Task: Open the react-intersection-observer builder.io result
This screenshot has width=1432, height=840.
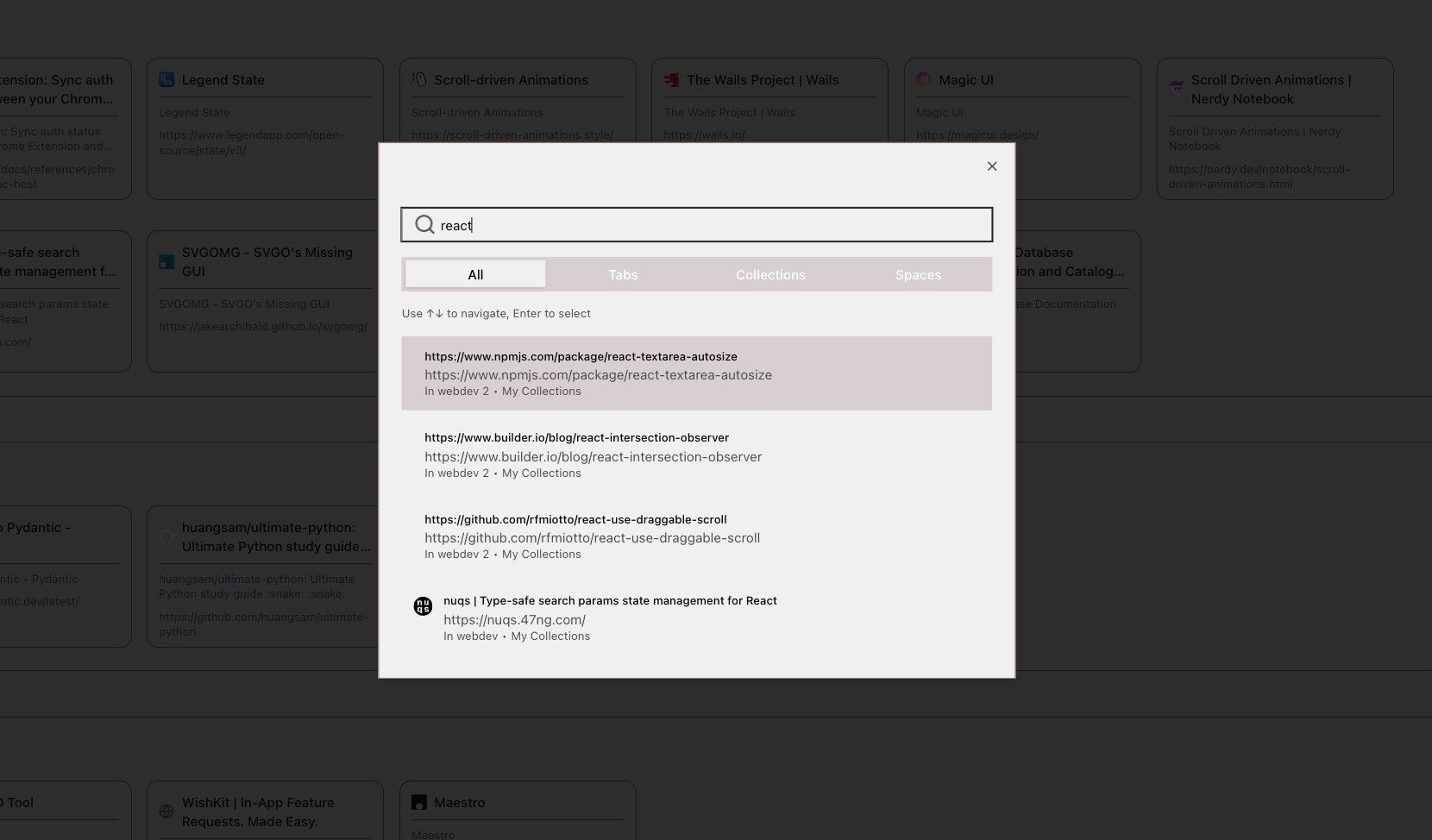Action: point(697,454)
